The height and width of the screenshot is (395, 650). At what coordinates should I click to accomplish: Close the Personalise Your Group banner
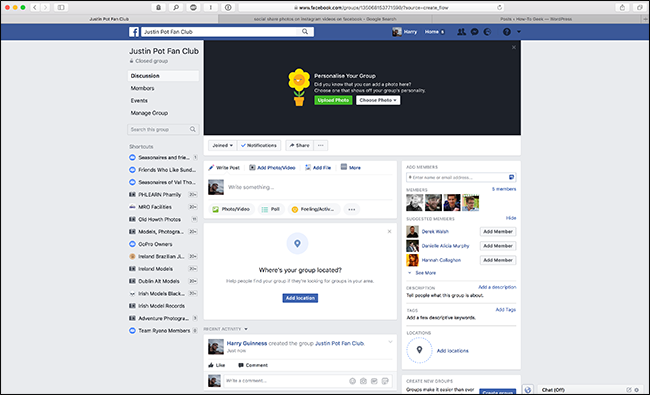[514, 47]
